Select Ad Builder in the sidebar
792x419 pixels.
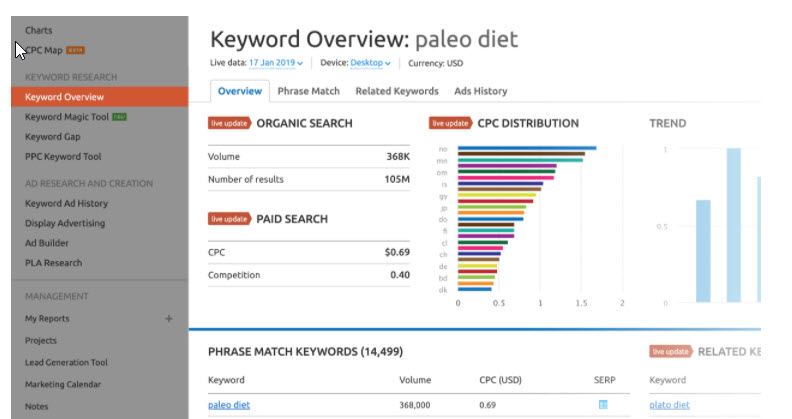coord(47,243)
